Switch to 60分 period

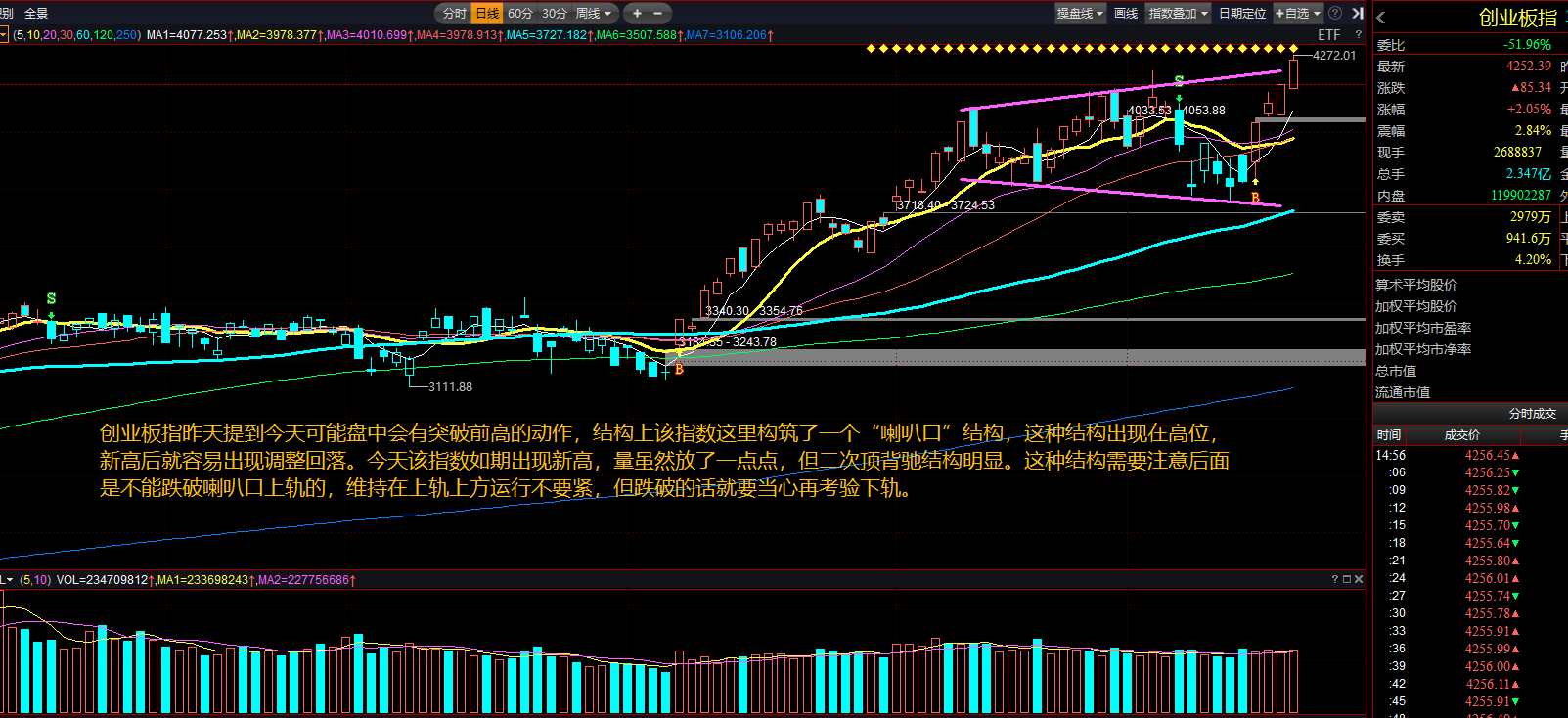click(519, 13)
